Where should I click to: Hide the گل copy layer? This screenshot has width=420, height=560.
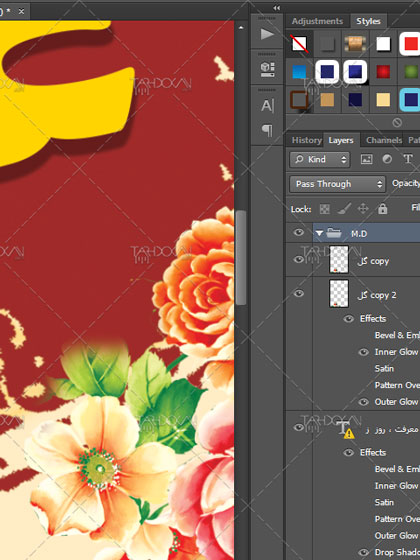(x=299, y=259)
